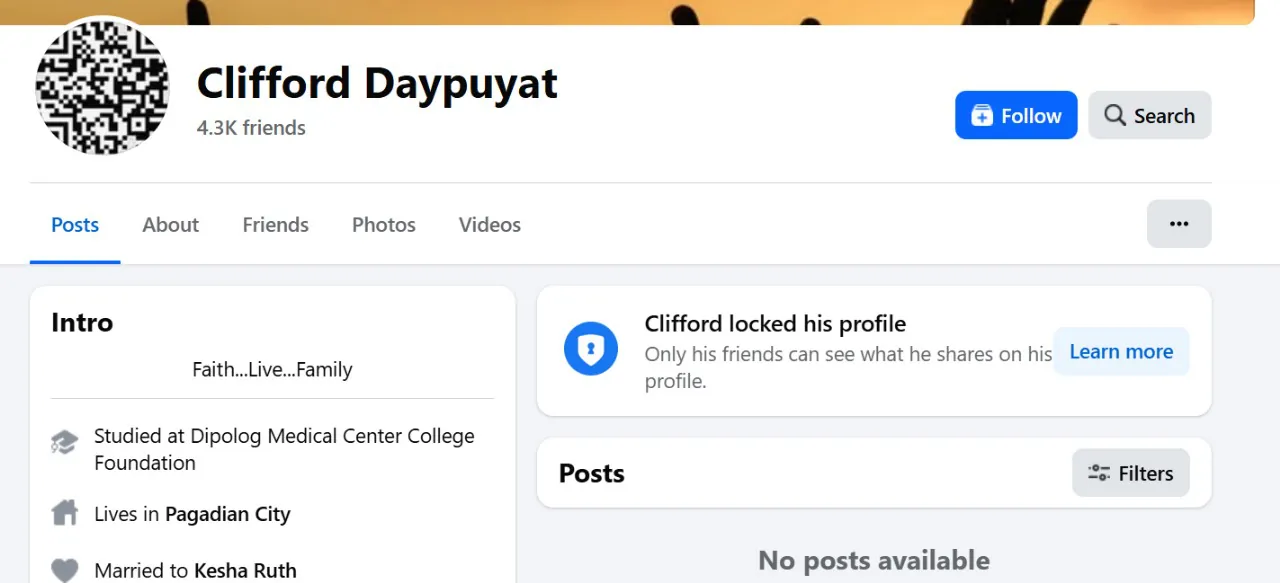Open the QR code profile picture
The image size is (1280, 583).
click(x=101, y=87)
